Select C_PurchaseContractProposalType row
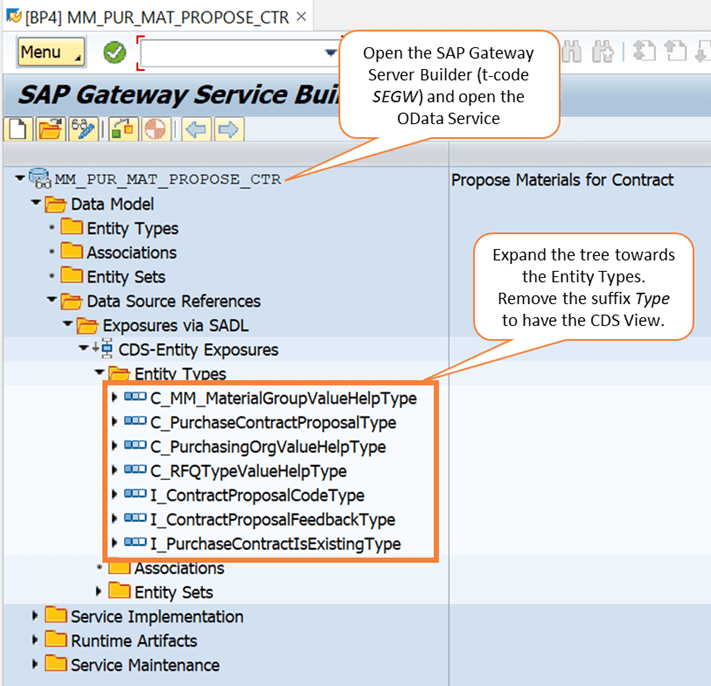The width and height of the screenshot is (711, 686). 273,423
